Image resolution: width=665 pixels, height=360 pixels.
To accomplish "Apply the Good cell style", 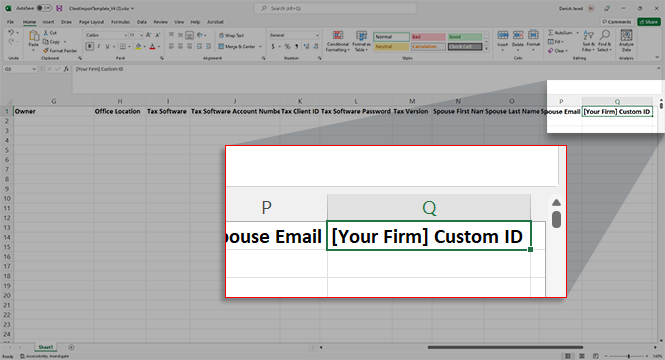I will coord(465,37).
